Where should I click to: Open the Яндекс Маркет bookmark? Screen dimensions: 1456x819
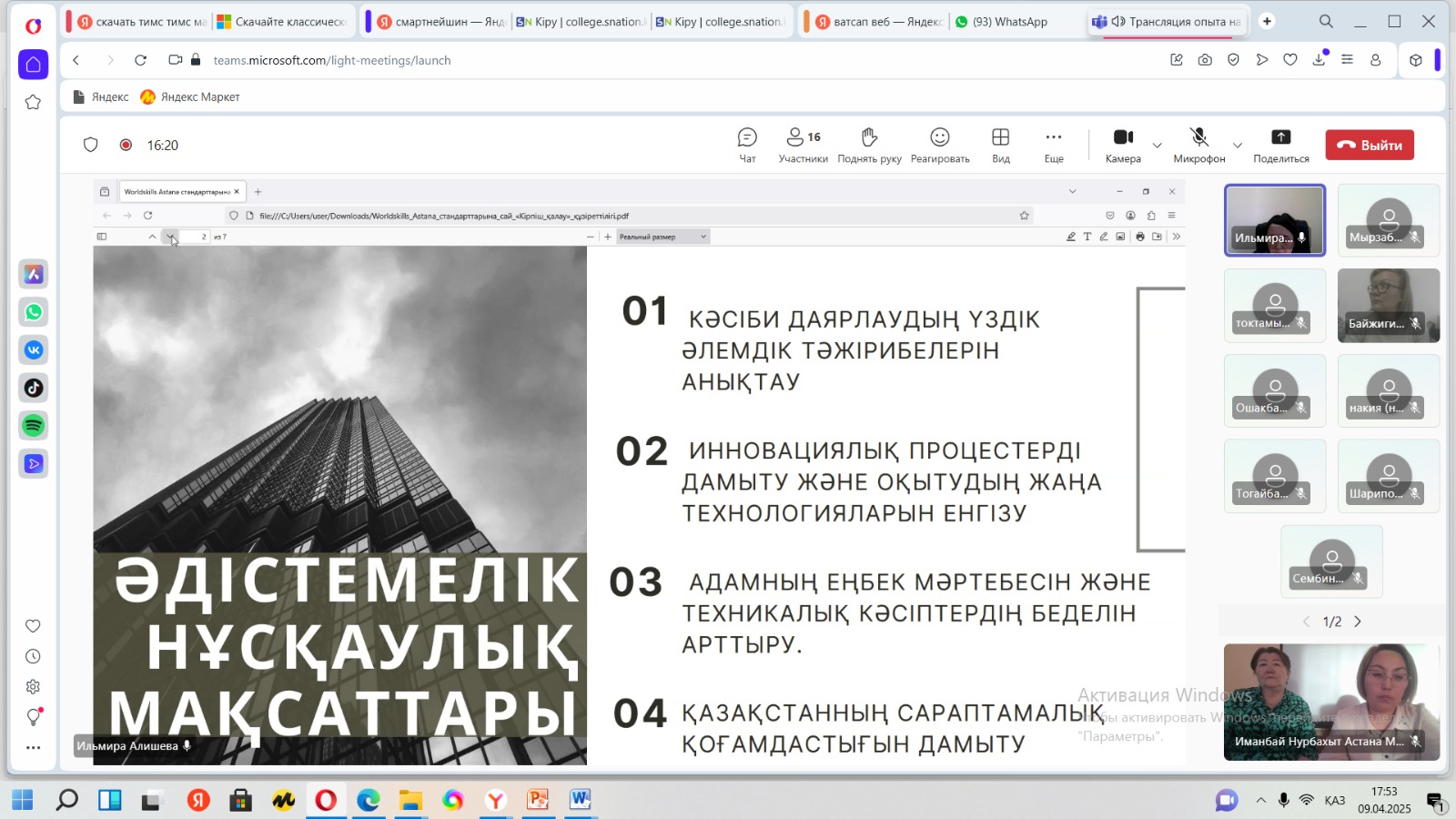tap(190, 97)
